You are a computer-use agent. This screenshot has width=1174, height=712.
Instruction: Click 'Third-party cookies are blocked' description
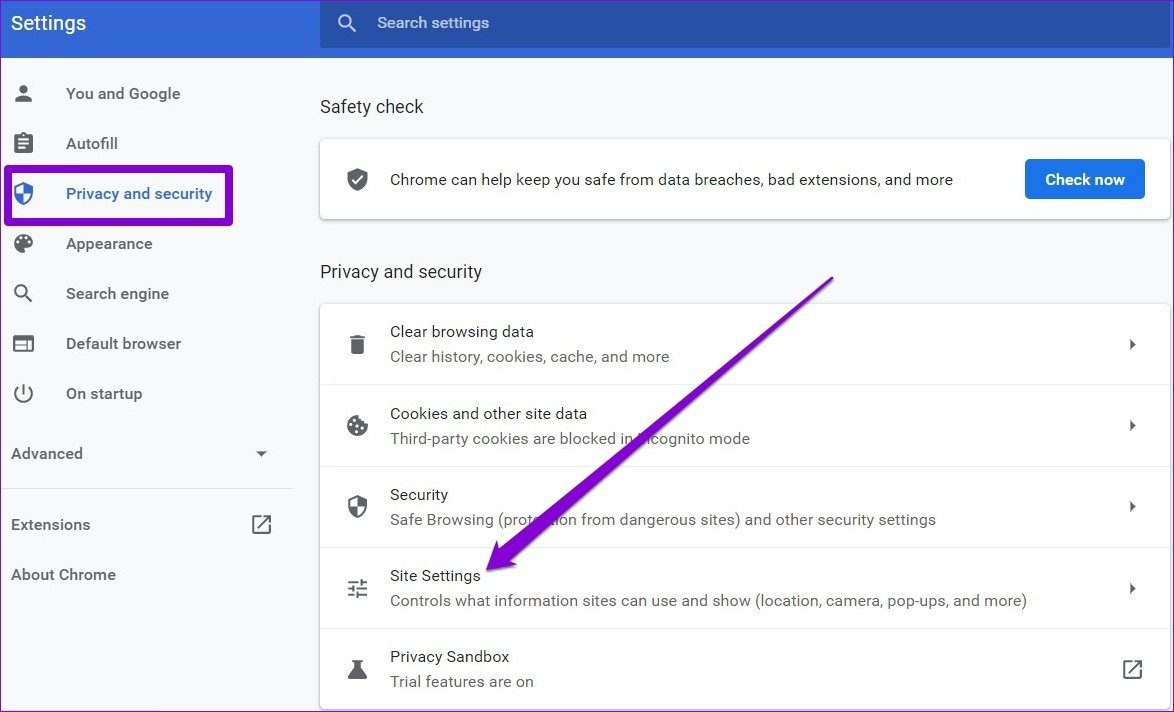[569, 439]
